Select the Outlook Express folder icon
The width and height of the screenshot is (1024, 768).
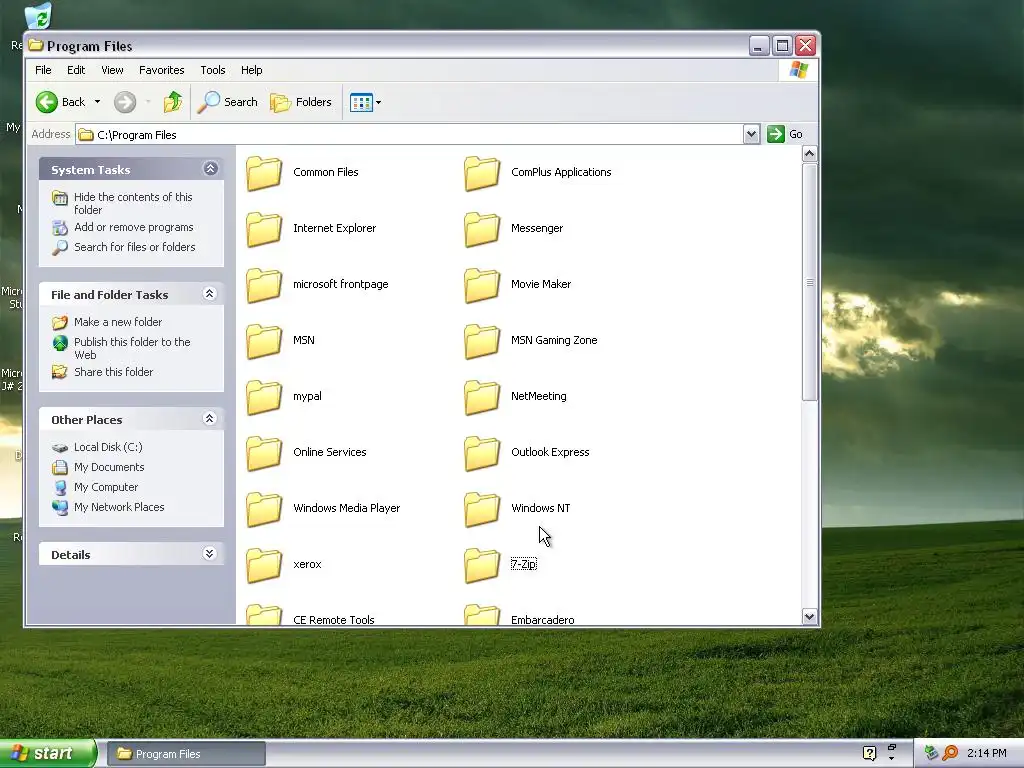tap(482, 454)
